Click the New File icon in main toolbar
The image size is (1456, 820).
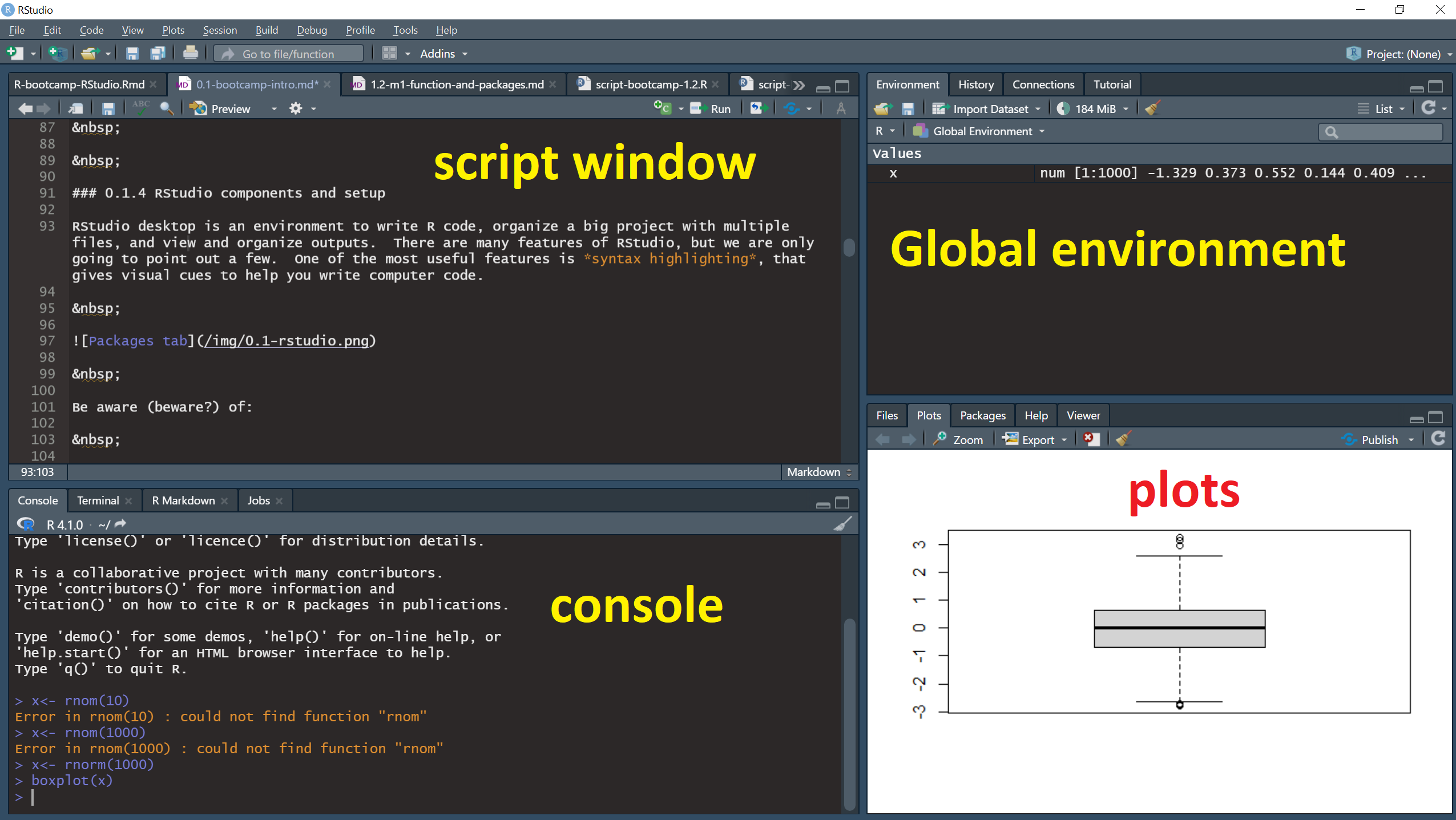[x=14, y=54]
